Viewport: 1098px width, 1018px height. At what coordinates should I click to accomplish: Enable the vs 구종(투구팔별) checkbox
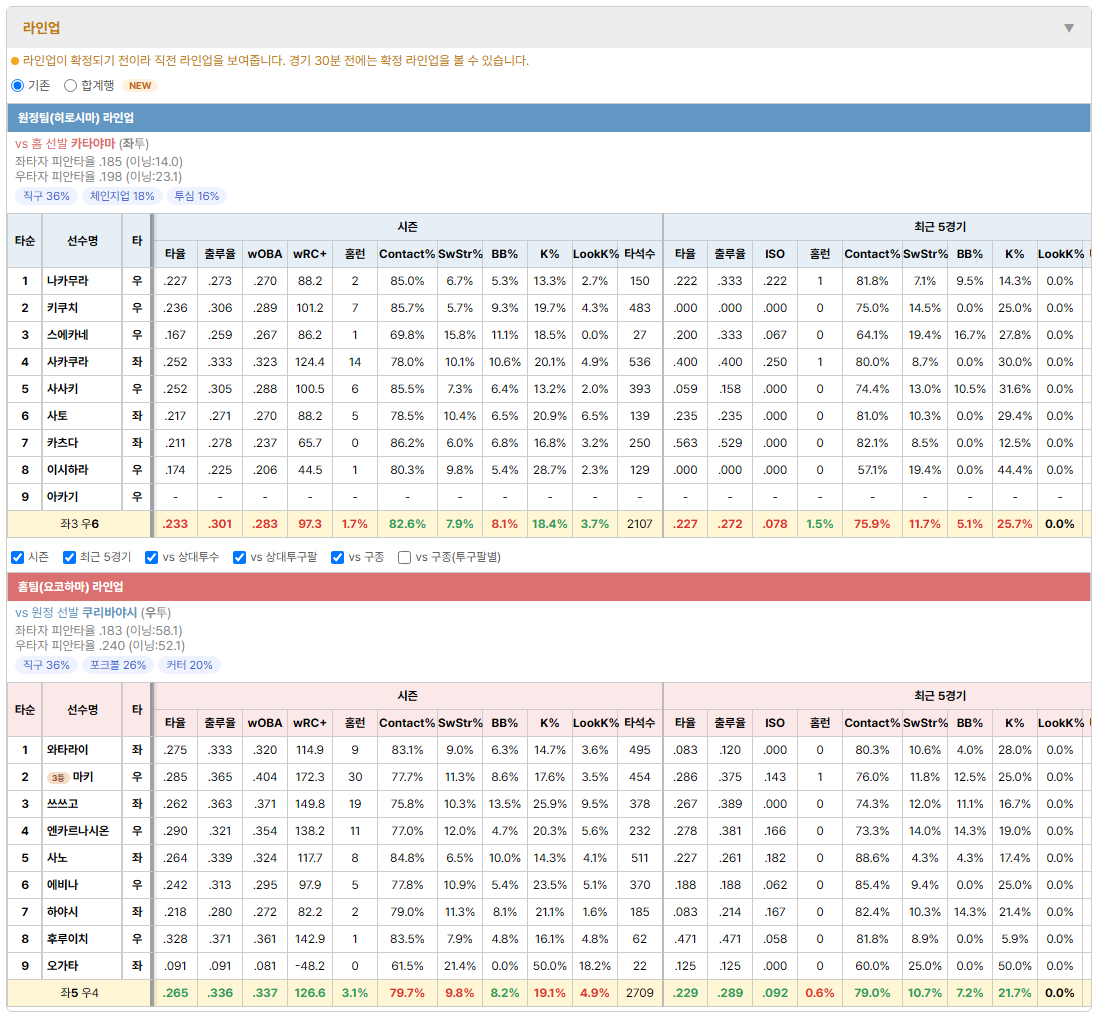(x=404, y=557)
